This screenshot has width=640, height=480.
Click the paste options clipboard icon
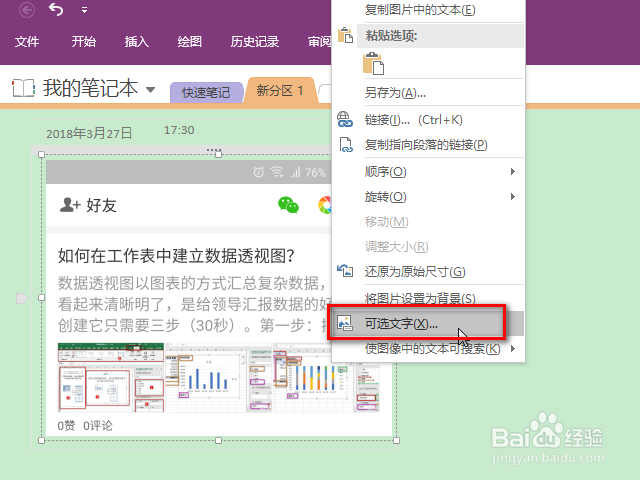tap(345, 35)
